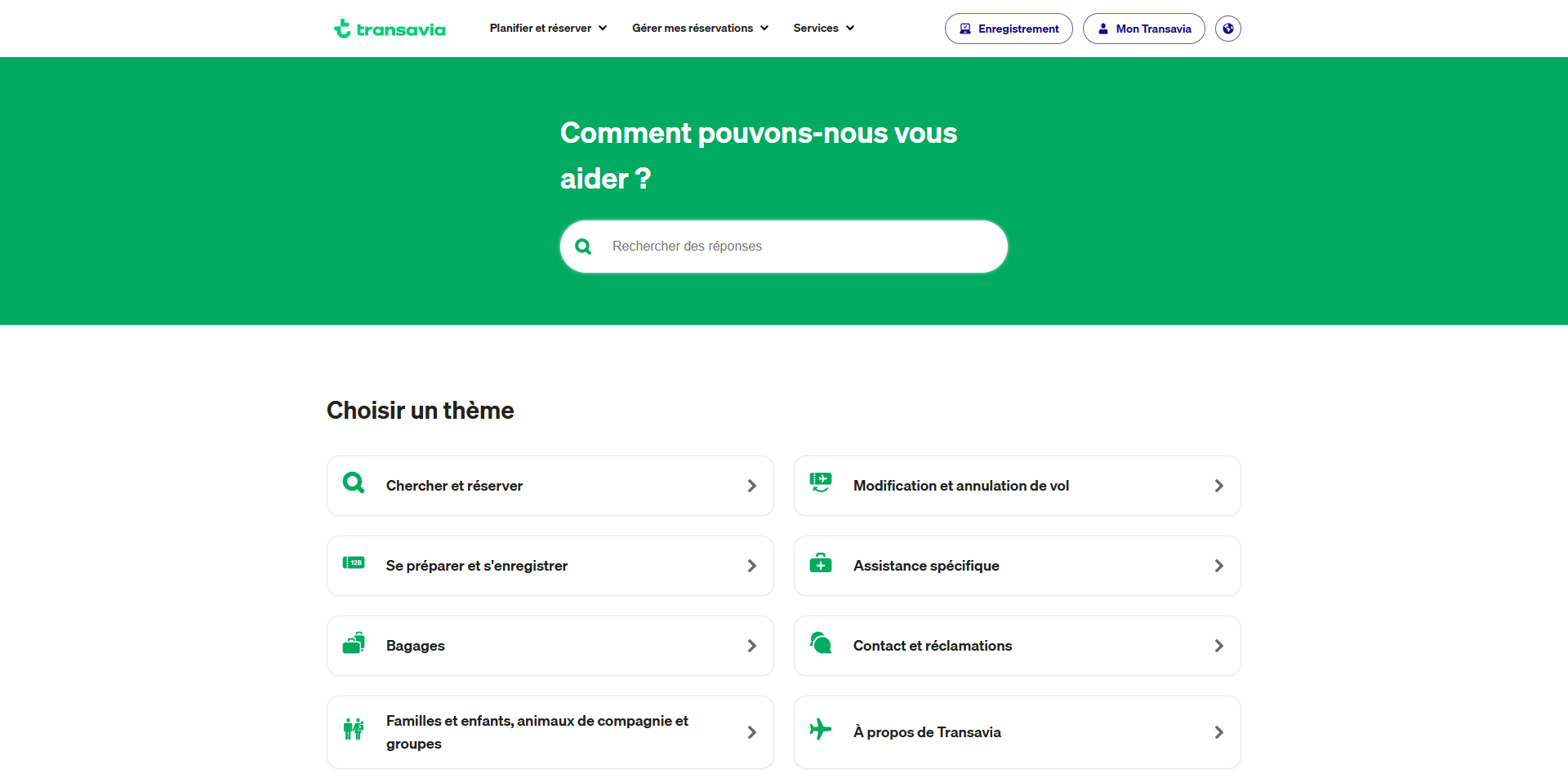Viewport: 1568px width, 778px height.
Task: Click the chat bubble icon for Contact
Action: tap(821, 642)
